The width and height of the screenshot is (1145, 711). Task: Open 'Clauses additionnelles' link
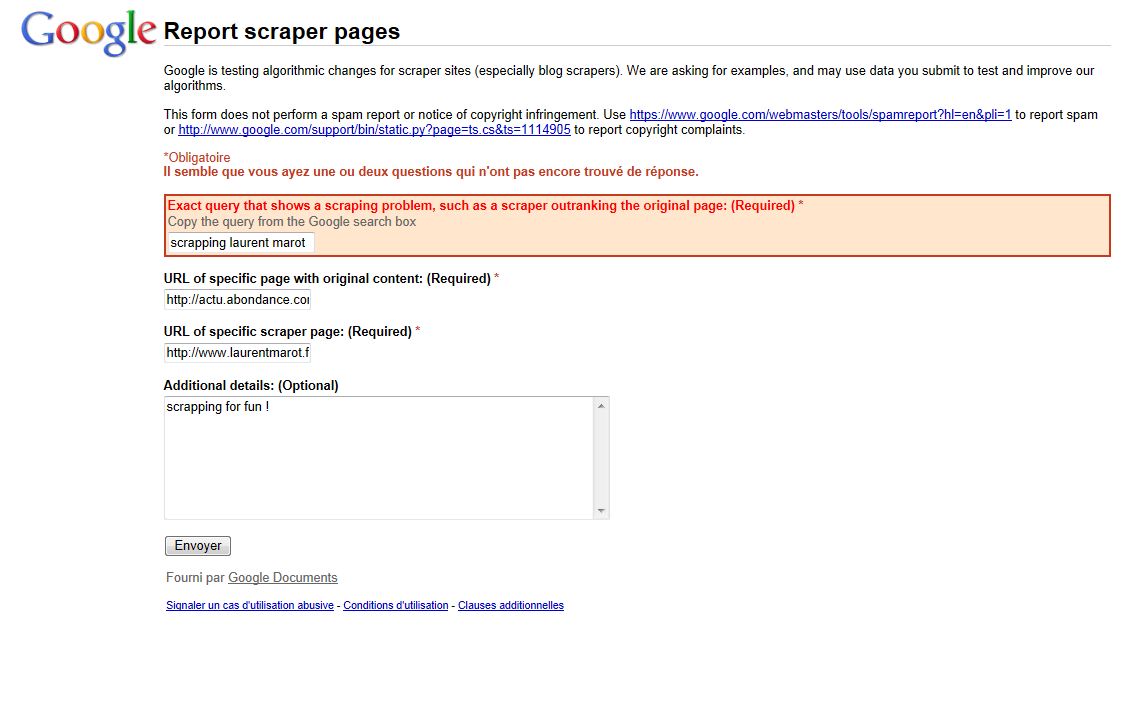[x=510, y=605]
